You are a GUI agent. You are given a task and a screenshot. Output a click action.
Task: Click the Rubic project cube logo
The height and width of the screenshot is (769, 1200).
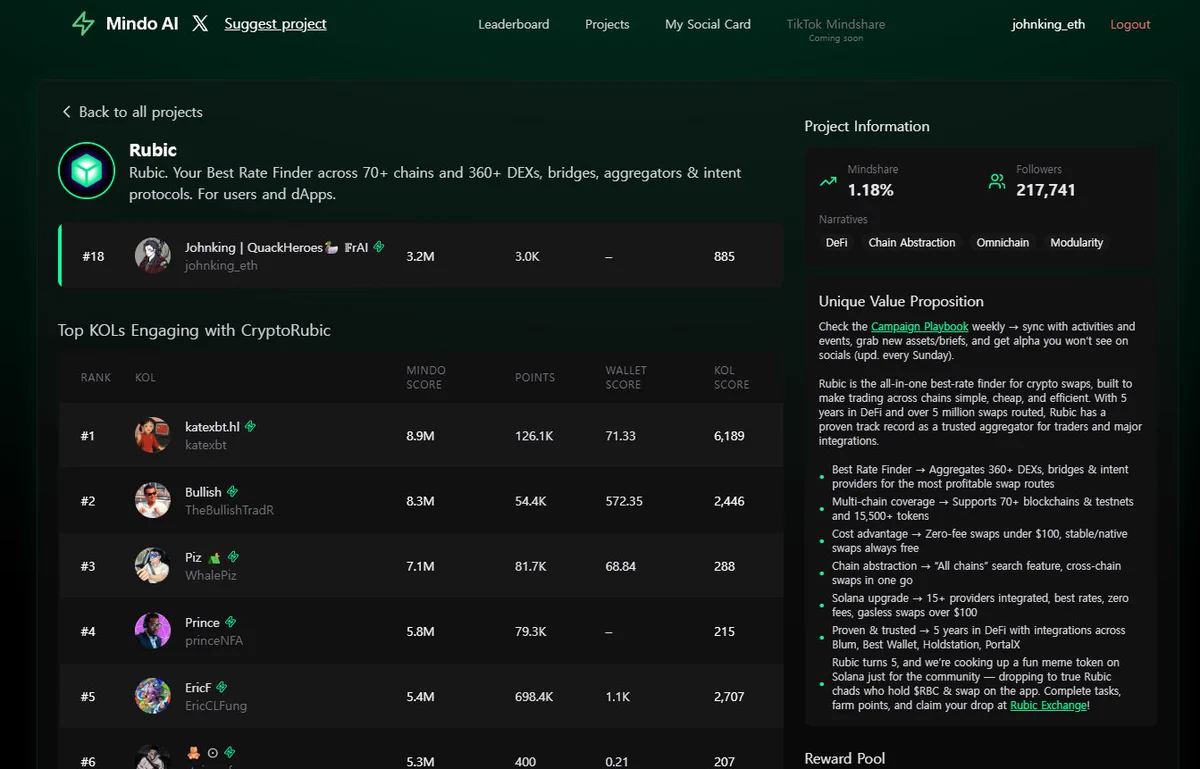coord(86,170)
